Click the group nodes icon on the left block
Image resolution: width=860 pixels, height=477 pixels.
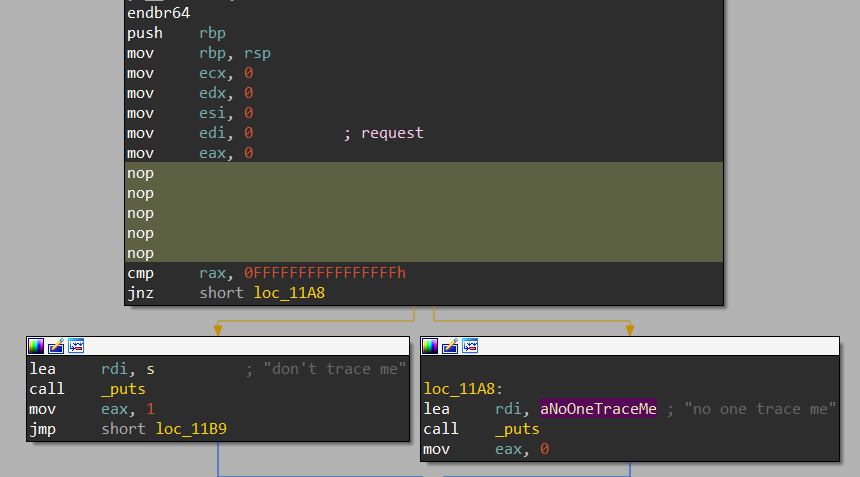tap(76, 346)
